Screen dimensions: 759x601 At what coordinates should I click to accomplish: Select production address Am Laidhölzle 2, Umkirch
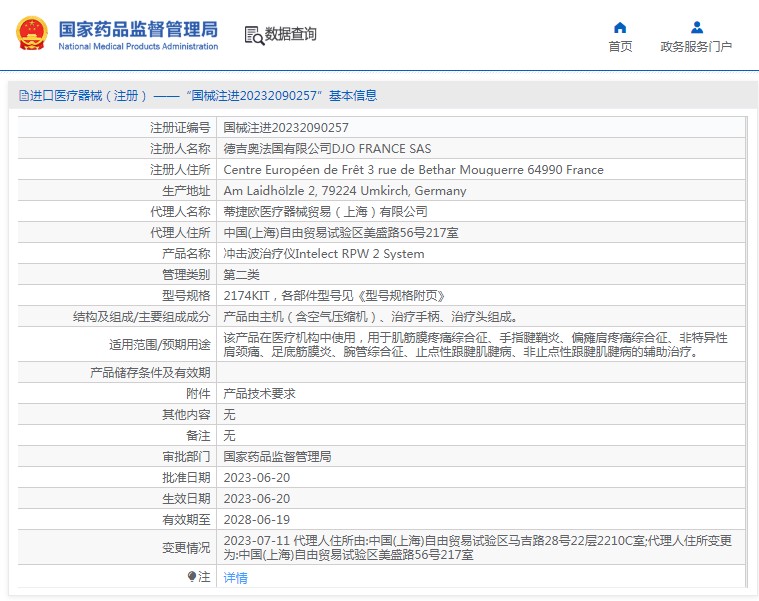[345, 191]
